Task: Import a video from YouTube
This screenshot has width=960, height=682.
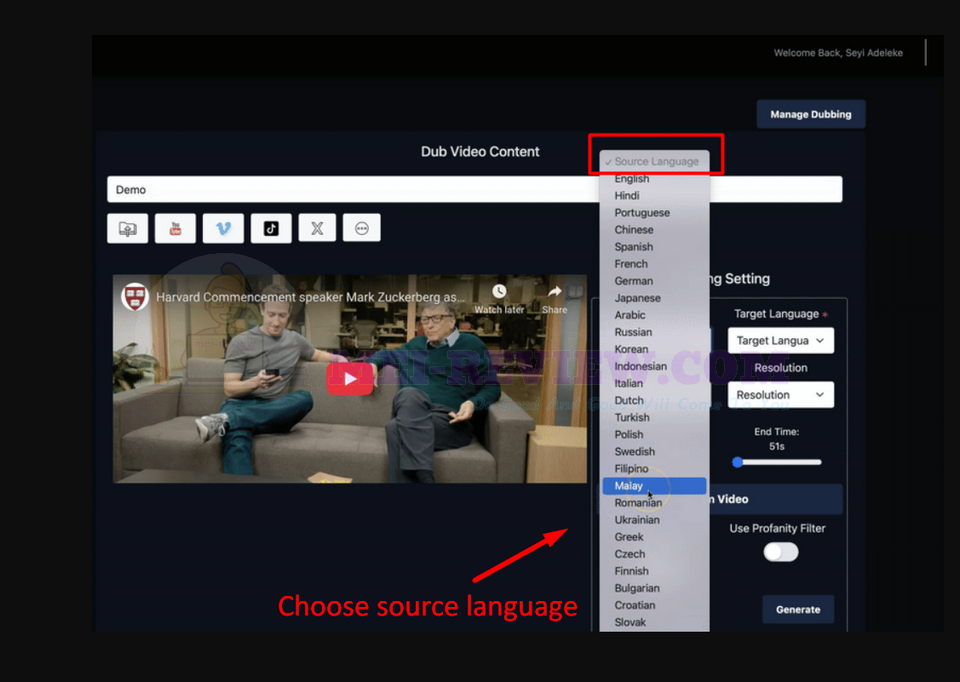Action: pyautogui.click(x=175, y=228)
